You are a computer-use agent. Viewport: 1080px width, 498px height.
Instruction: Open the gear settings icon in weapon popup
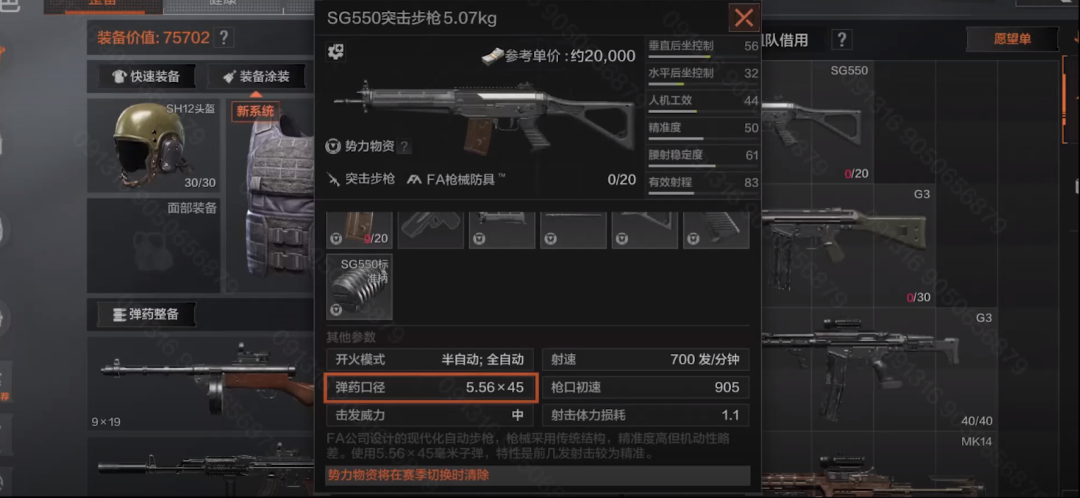tap(336, 51)
